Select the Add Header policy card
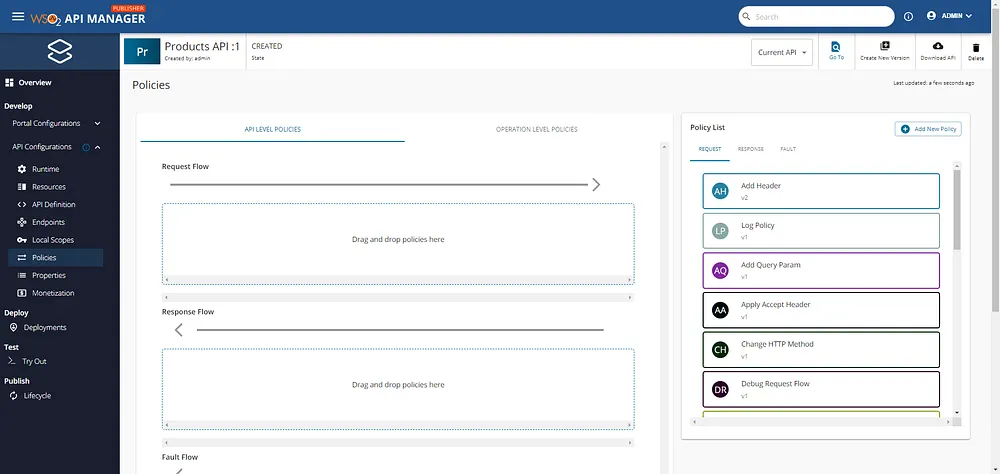Image resolution: width=1000 pixels, height=474 pixels. [821, 191]
